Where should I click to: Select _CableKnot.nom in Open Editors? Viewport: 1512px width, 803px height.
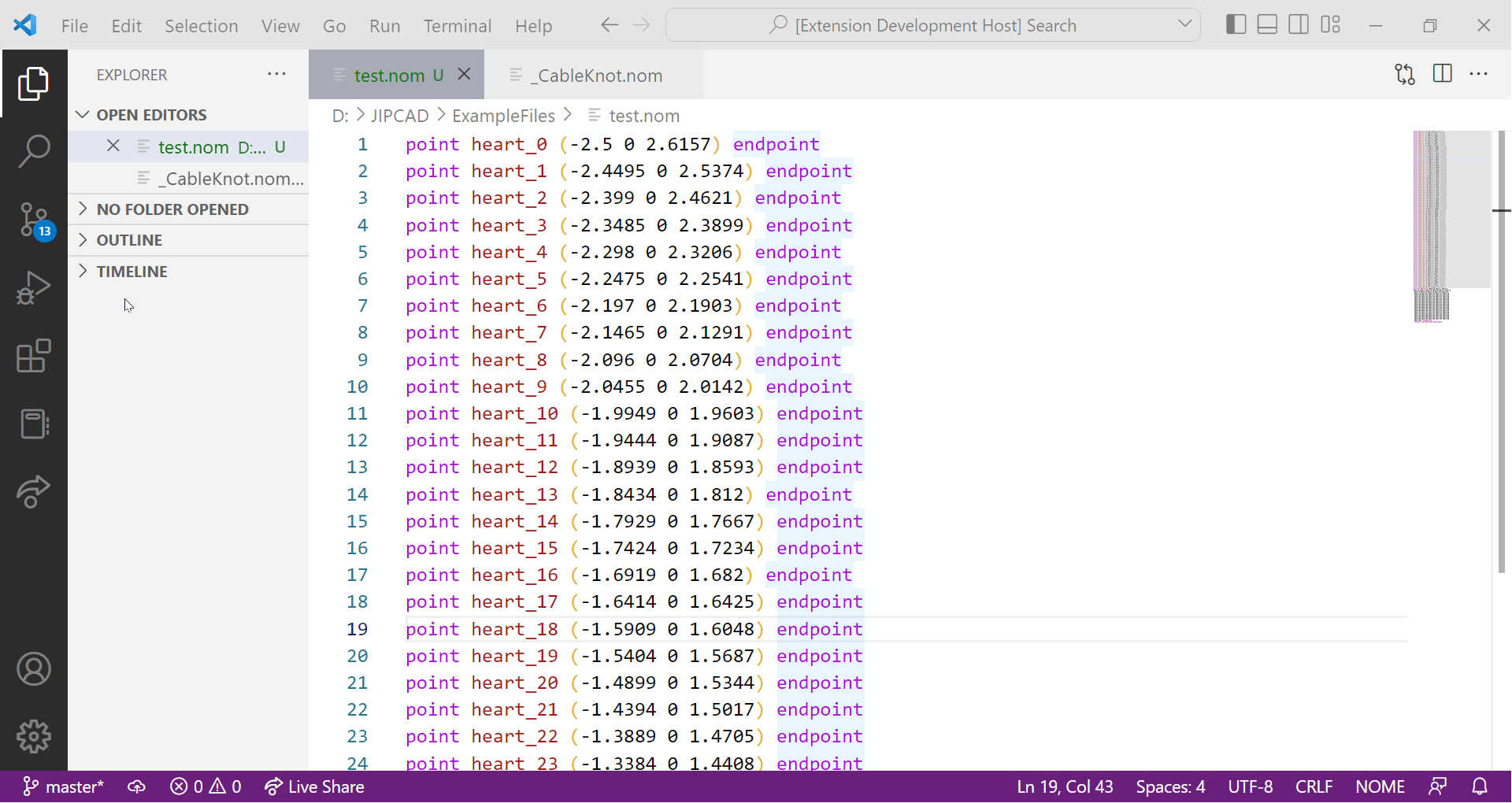coord(188,178)
